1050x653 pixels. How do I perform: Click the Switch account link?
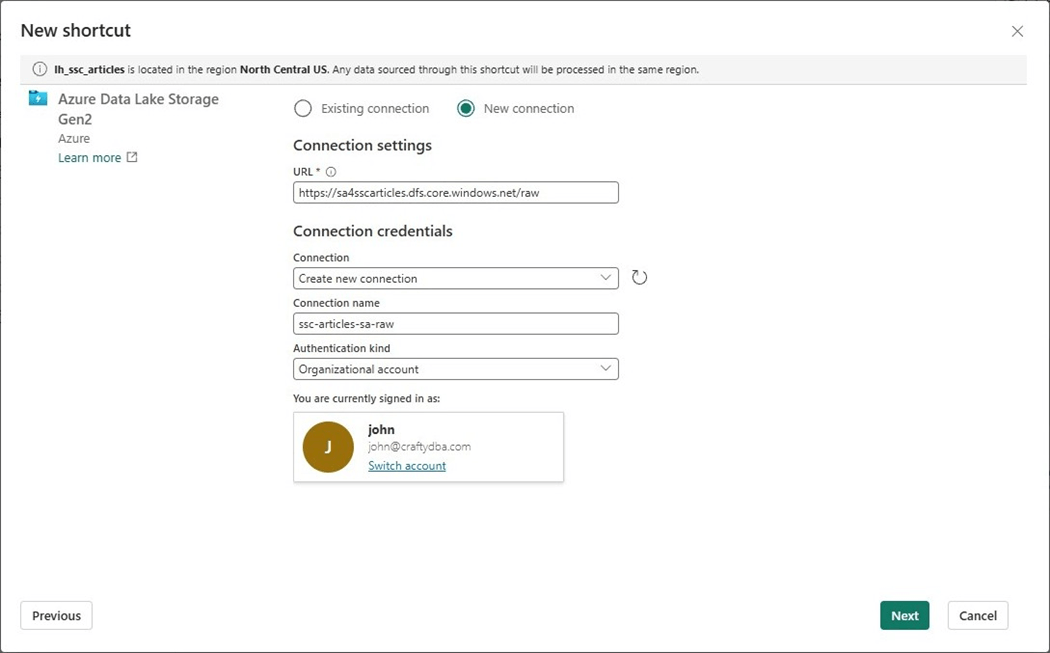(x=407, y=466)
